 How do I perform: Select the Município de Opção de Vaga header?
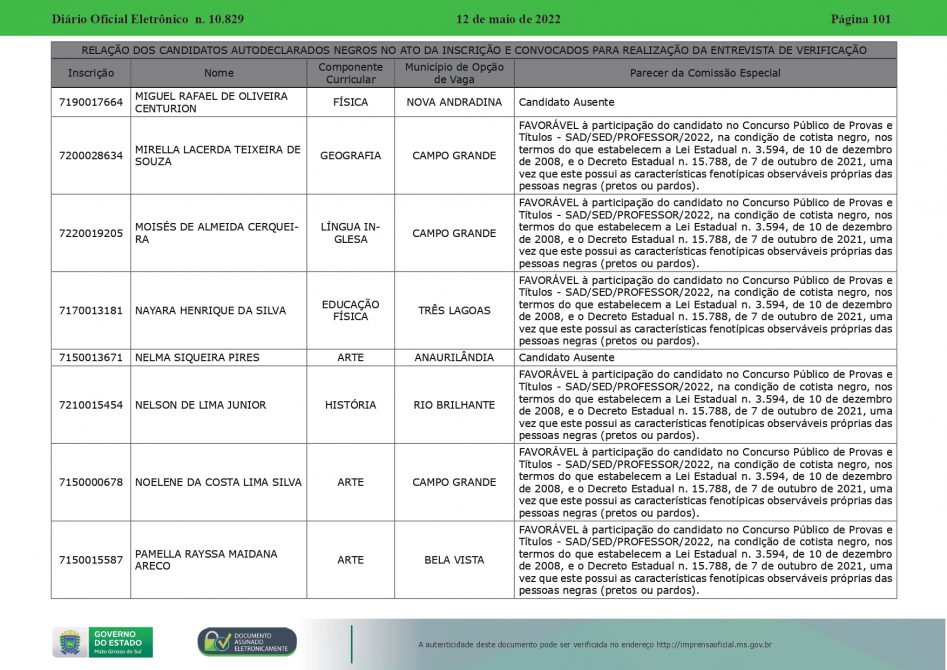454,73
